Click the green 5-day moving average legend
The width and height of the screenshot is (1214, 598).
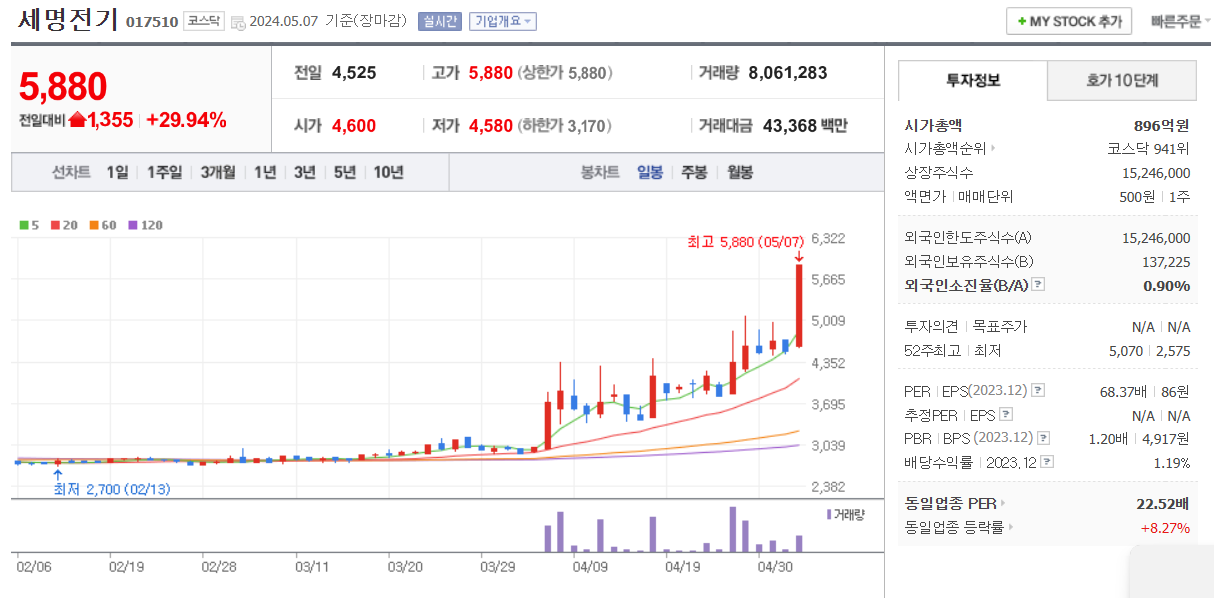tap(29, 225)
